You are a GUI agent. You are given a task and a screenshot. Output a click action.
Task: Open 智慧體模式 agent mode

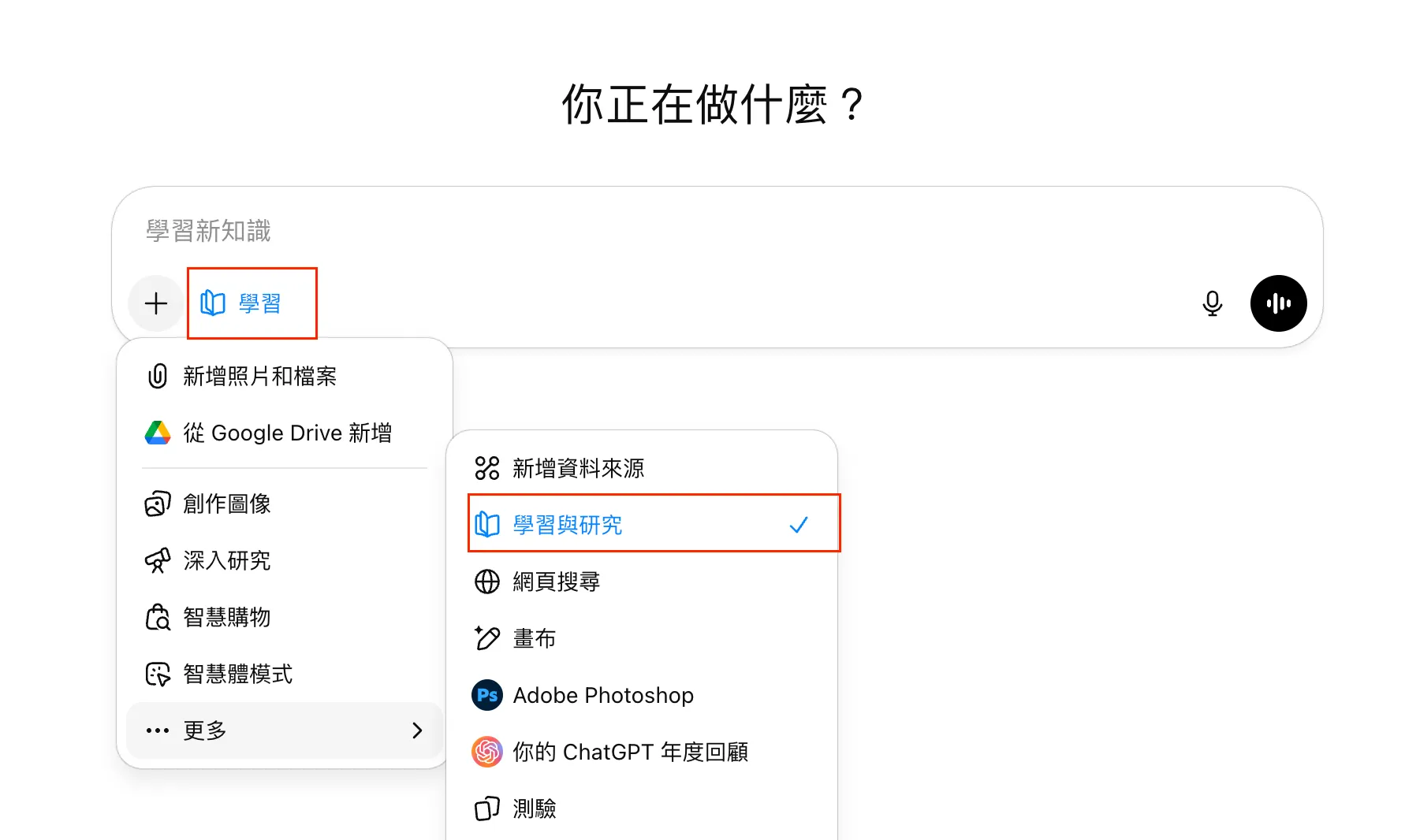pyautogui.click(x=237, y=674)
